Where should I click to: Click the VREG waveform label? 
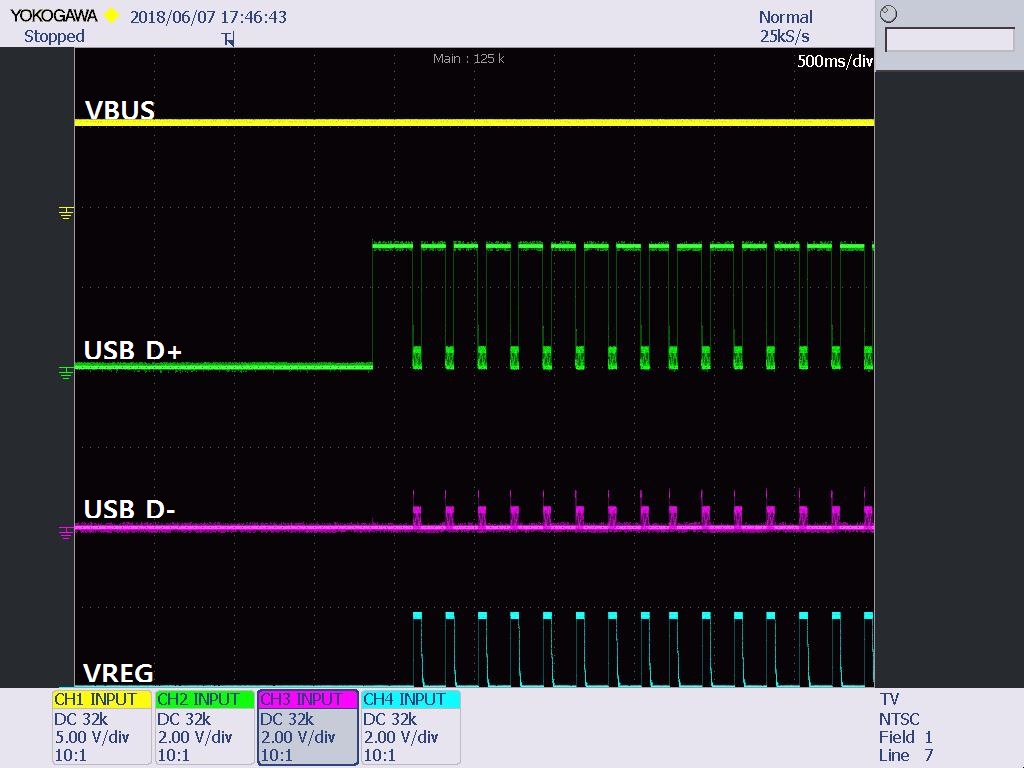coord(118,673)
